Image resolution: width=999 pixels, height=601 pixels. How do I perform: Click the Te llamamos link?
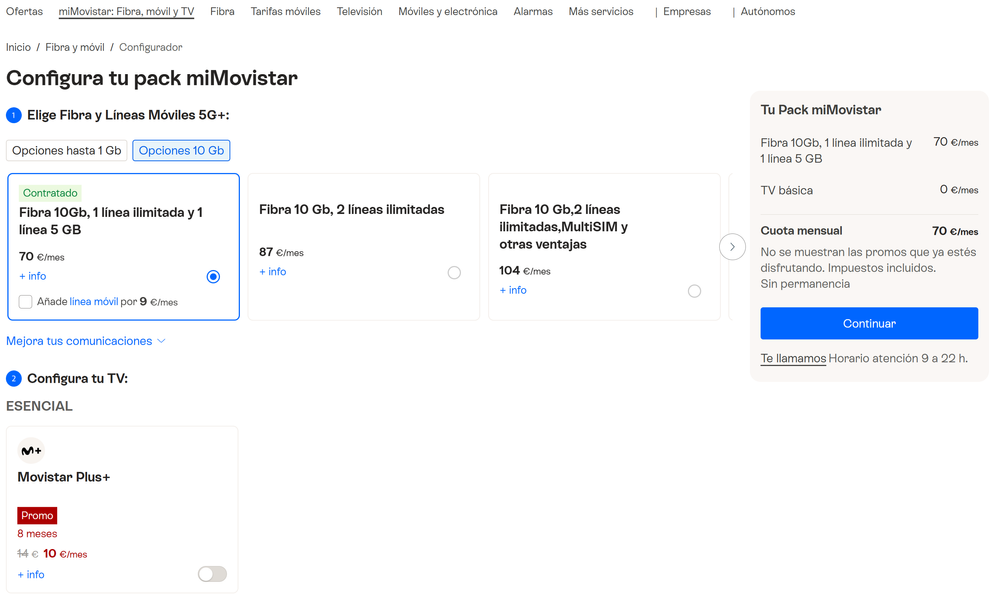click(793, 358)
